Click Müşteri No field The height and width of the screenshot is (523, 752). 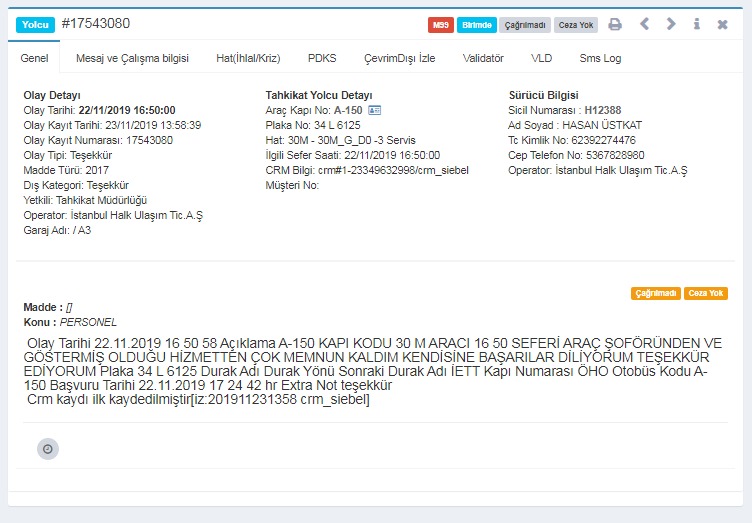coord(292,185)
